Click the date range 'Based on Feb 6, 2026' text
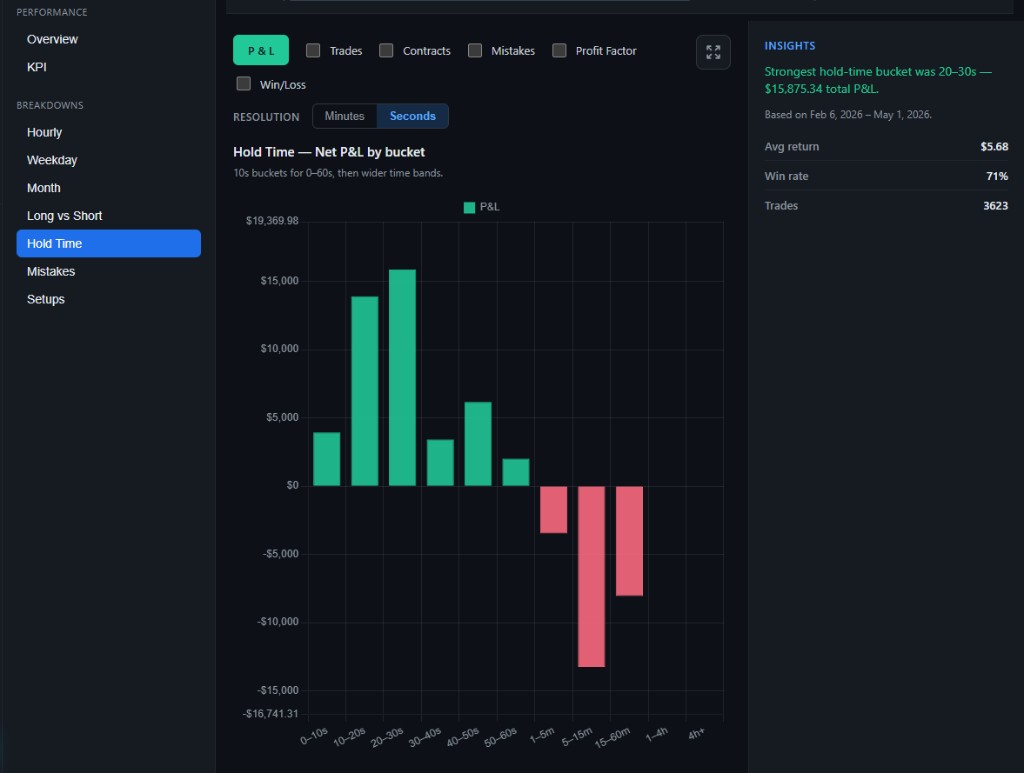1024x773 pixels. click(x=848, y=114)
